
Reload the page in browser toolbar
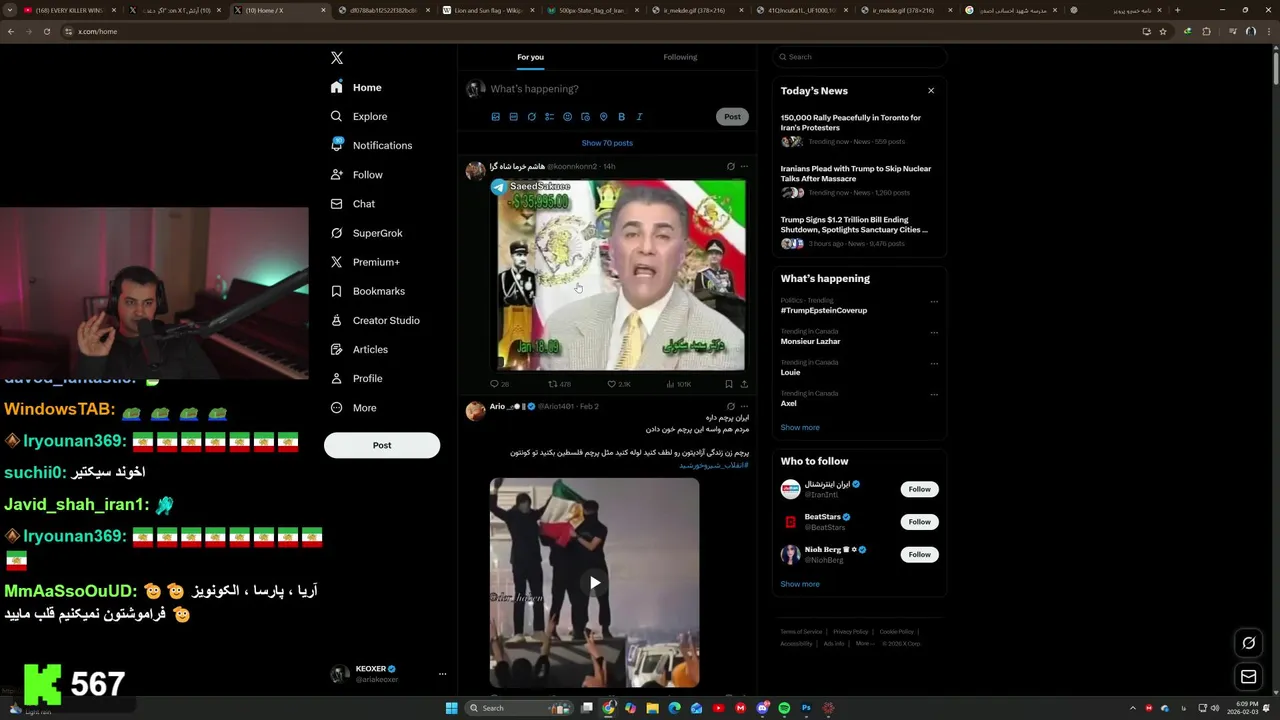click(x=46, y=31)
